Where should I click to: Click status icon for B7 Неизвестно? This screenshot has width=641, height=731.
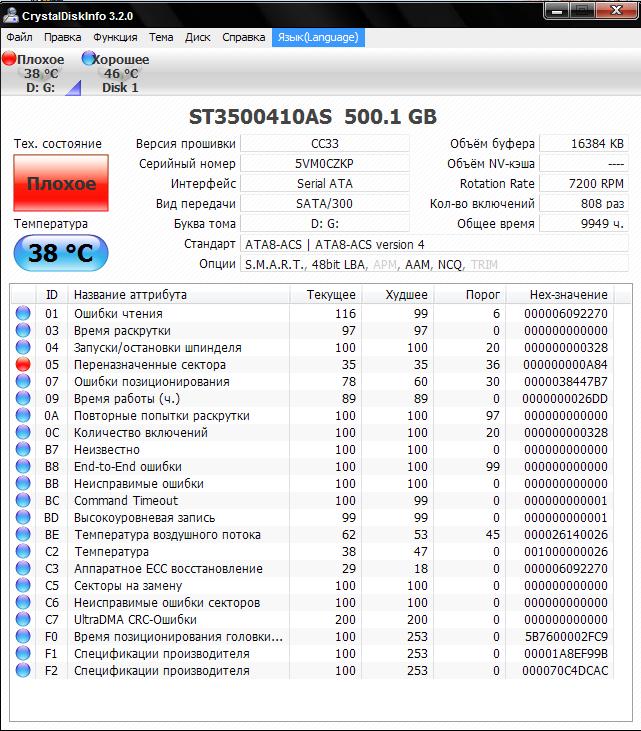(x=23, y=449)
